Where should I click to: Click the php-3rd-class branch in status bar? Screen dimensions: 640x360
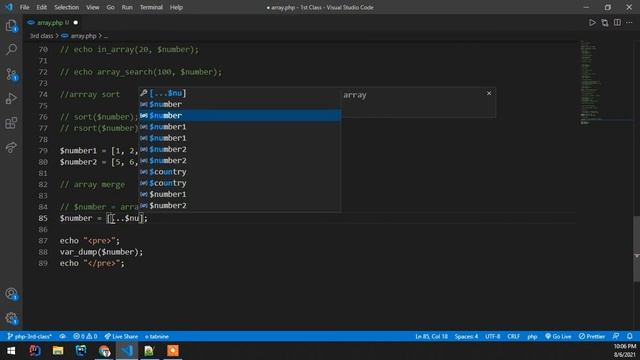29,336
